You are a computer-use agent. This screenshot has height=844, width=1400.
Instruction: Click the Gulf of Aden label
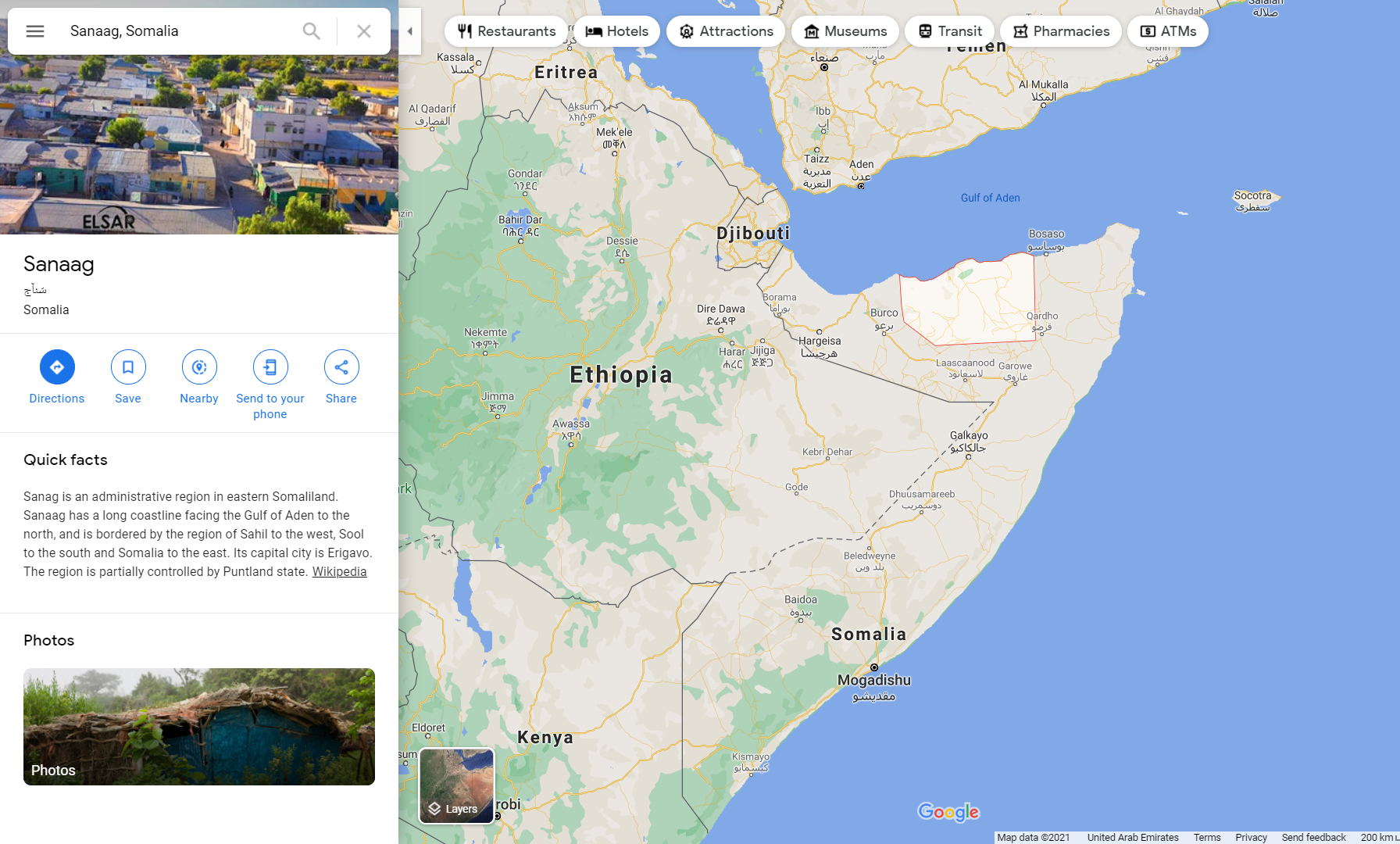pyautogui.click(x=990, y=198)
